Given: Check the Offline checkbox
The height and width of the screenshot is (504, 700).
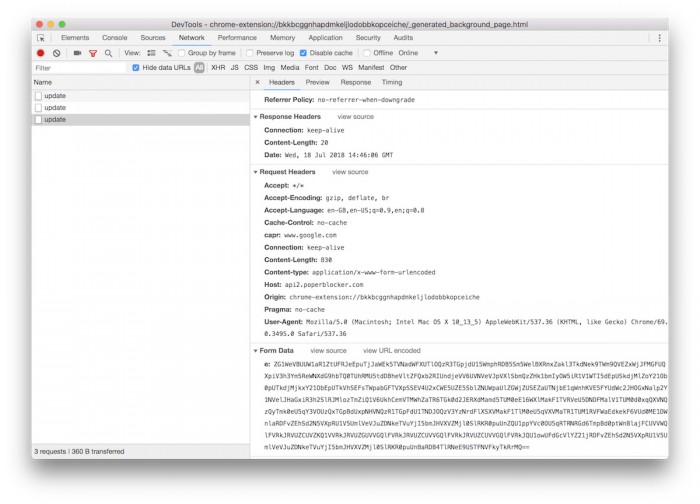Looking at the screenshot, I should (367, 53).
